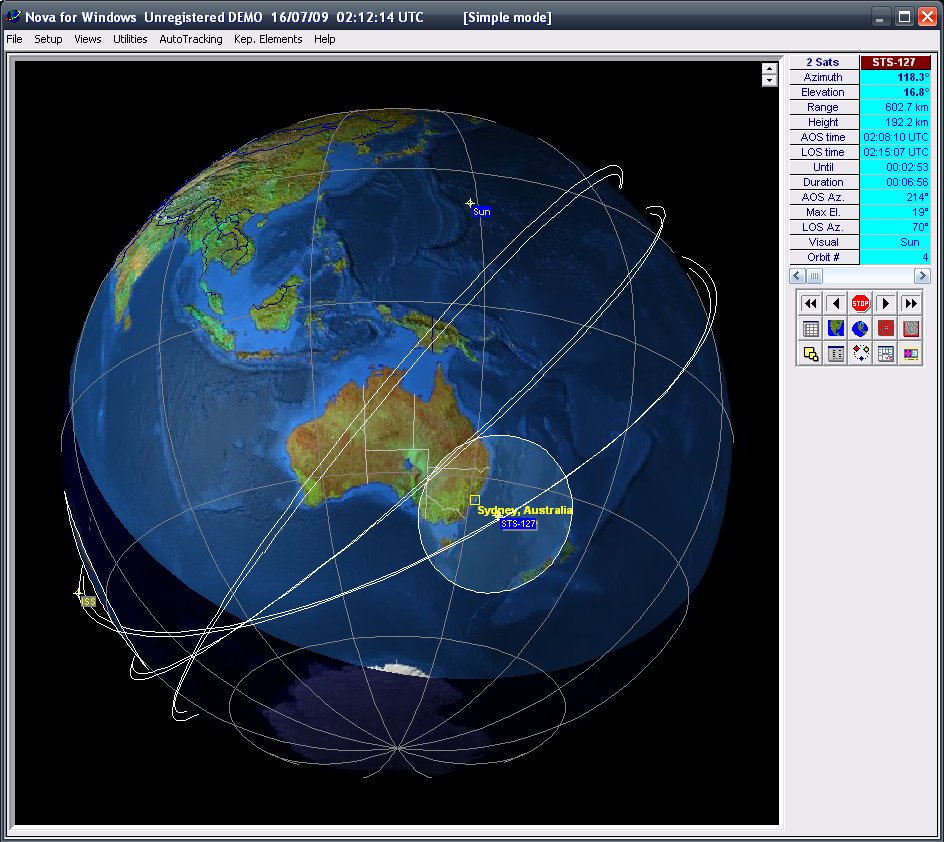The image size is (944, 842).
Task: Minimize the Nova for Windows window
Action: [881, 17]
